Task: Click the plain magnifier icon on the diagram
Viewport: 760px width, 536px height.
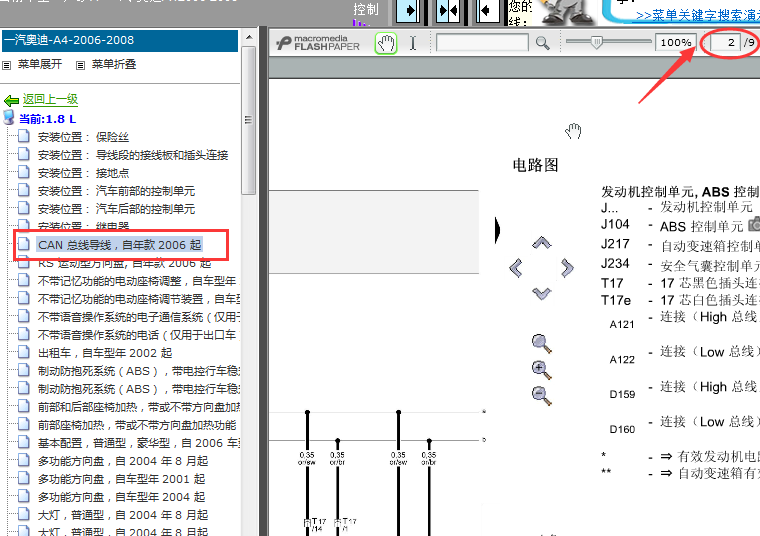Action: 541,344
